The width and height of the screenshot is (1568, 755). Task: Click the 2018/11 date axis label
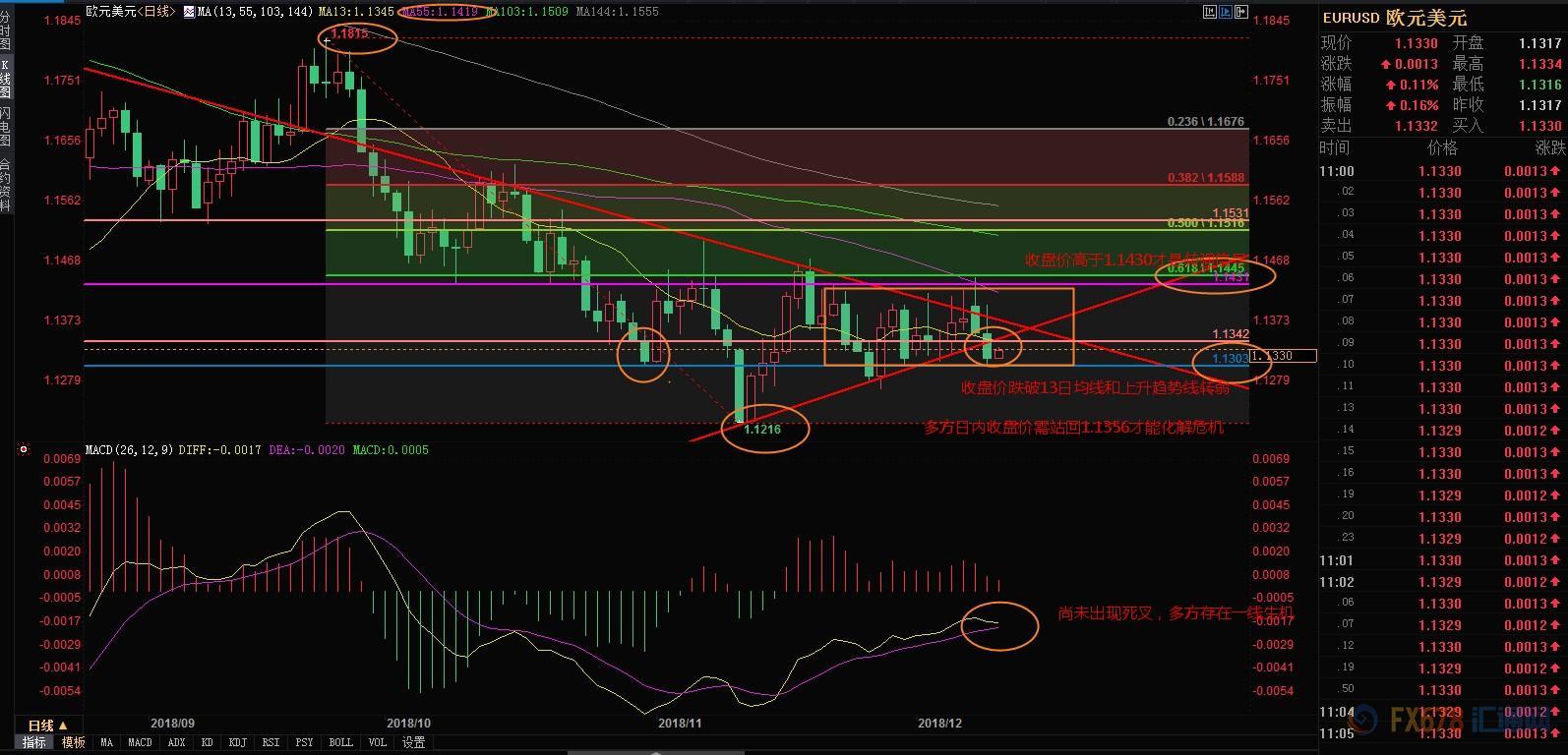tap(680, 723)
